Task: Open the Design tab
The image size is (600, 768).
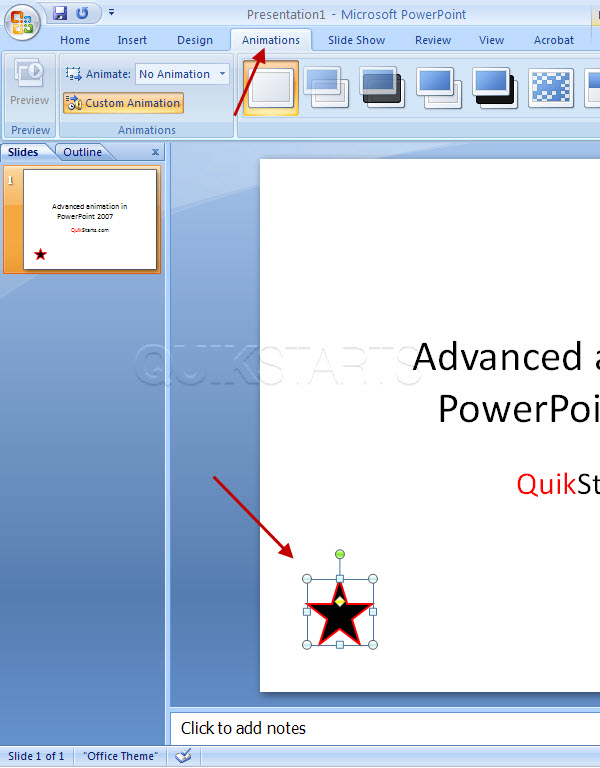Action: pos(195,40)
